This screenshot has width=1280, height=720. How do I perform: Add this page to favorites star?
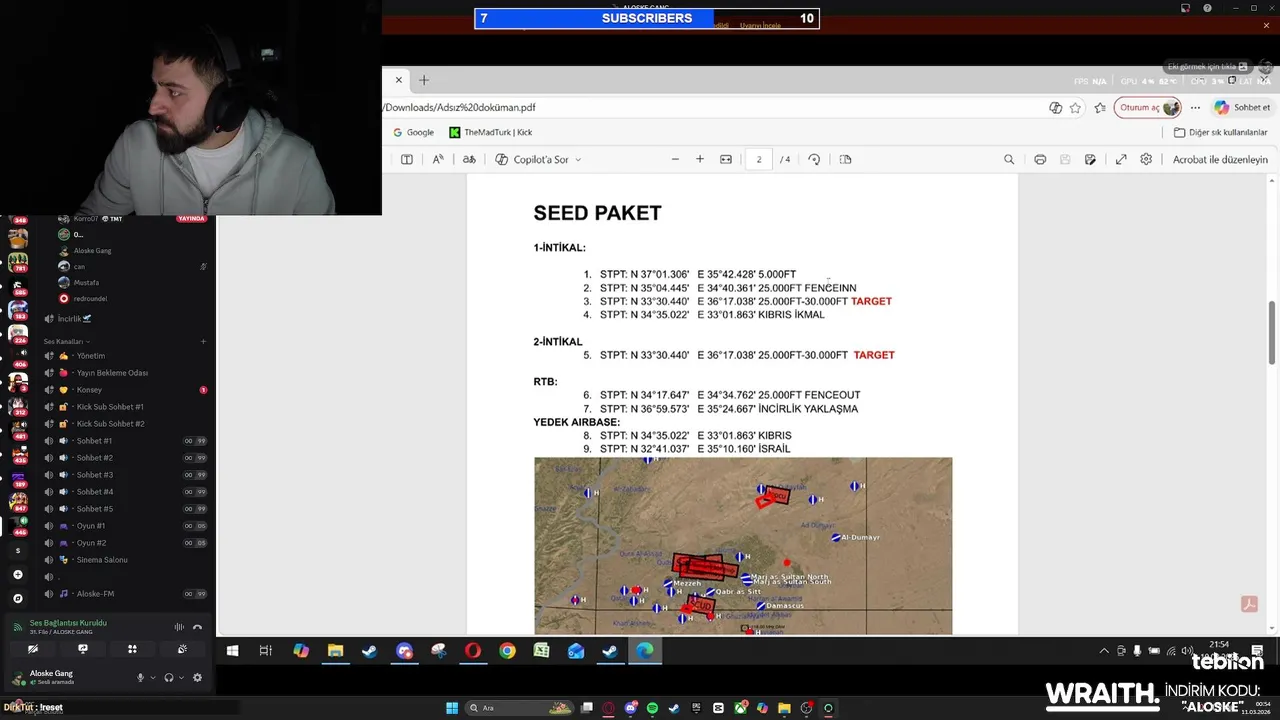[1075, 108]
